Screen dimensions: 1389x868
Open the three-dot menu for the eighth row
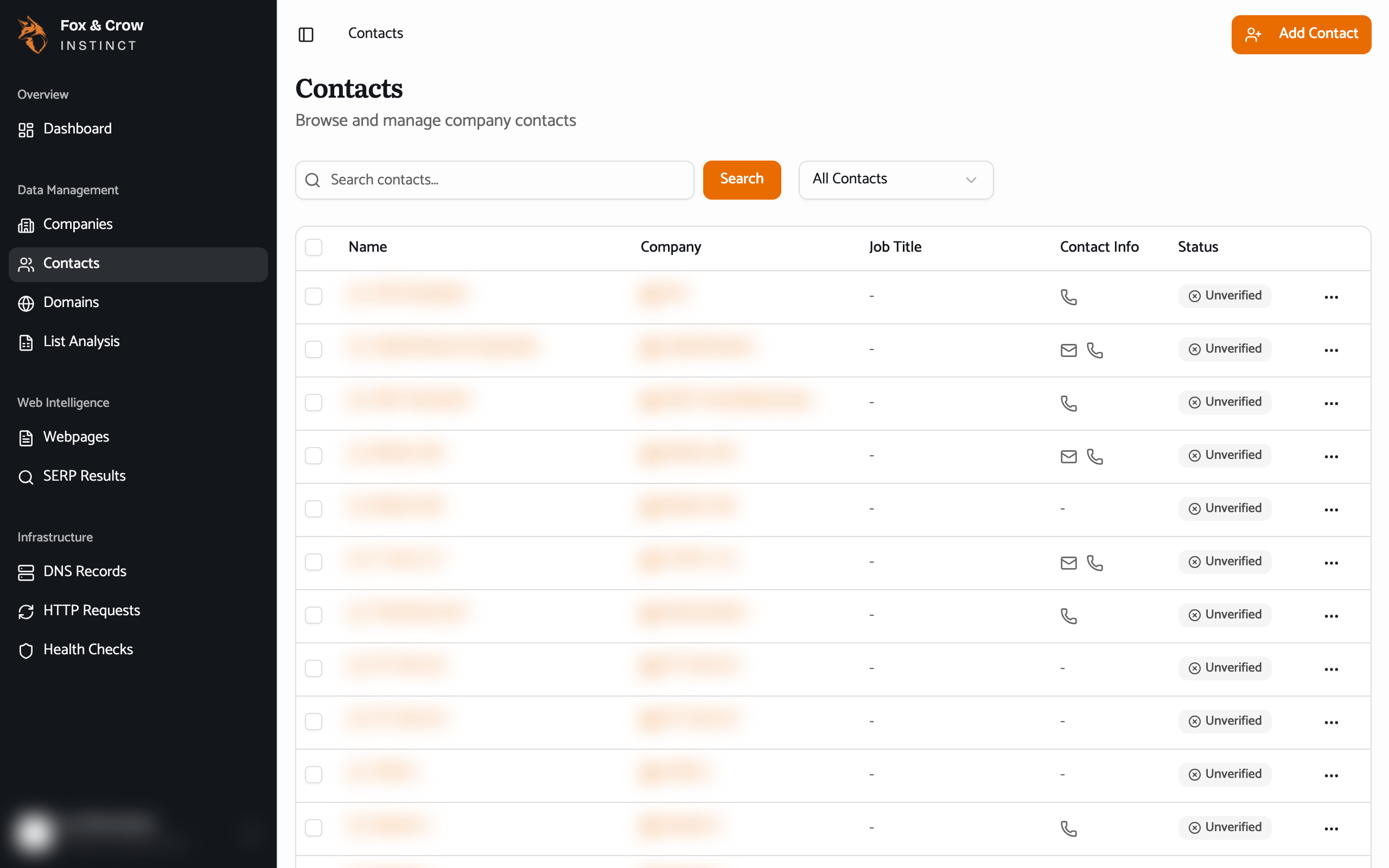pyautogui.click(x=1331, y=669)
